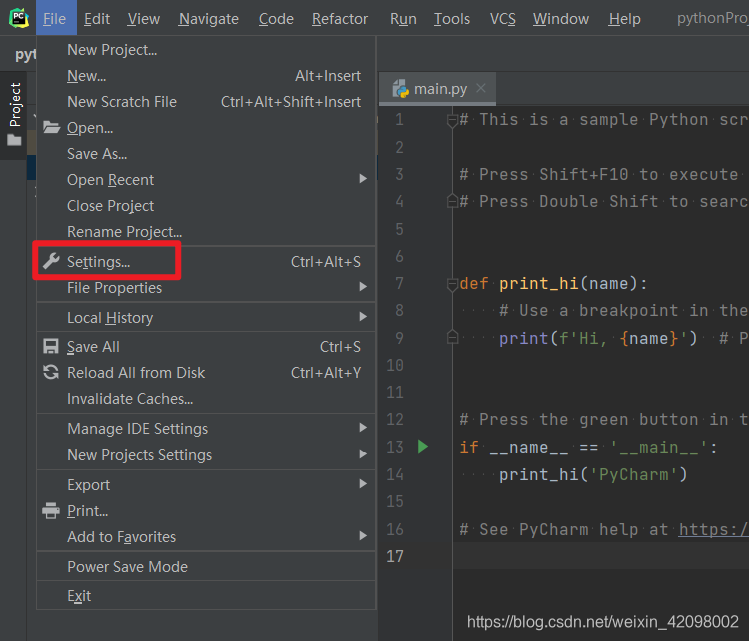Click the Reload All from Disk icon

(51, 372)
